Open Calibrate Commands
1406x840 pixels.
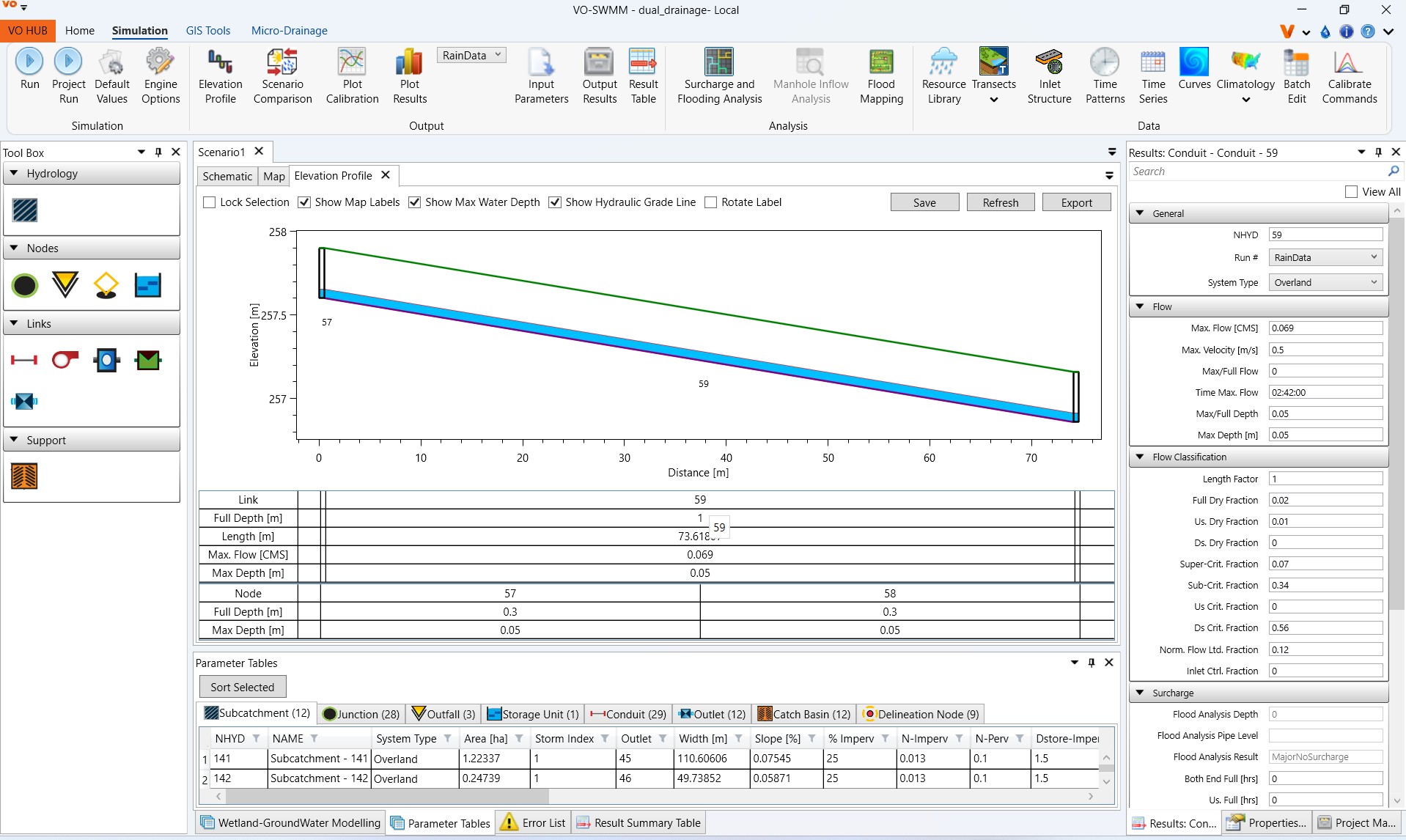pos(1349,75)
